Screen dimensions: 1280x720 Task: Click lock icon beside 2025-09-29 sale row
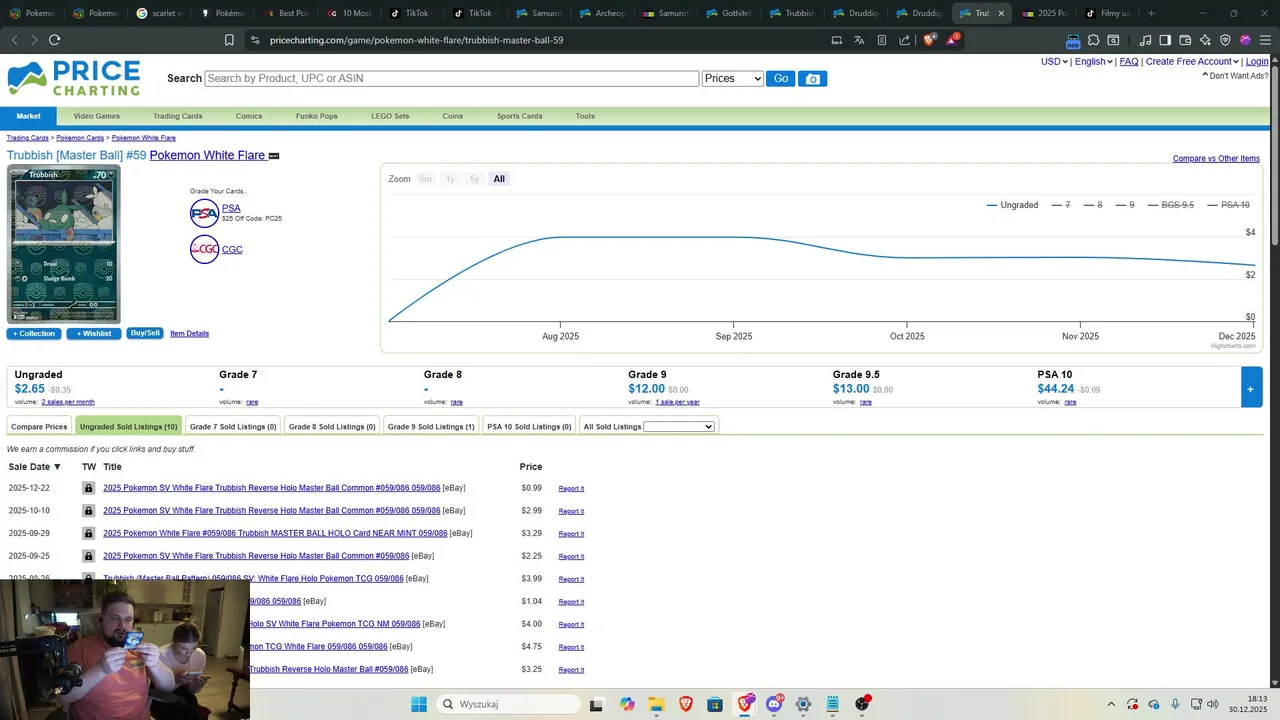(x=88, y=534)
